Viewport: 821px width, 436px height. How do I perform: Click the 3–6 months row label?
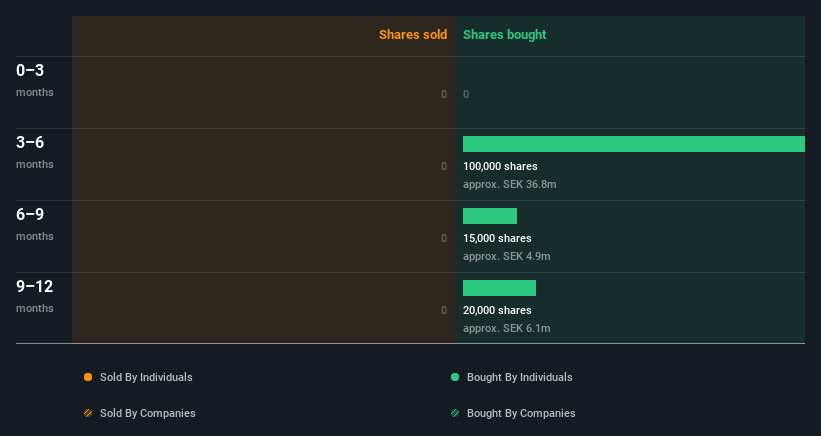35,152
